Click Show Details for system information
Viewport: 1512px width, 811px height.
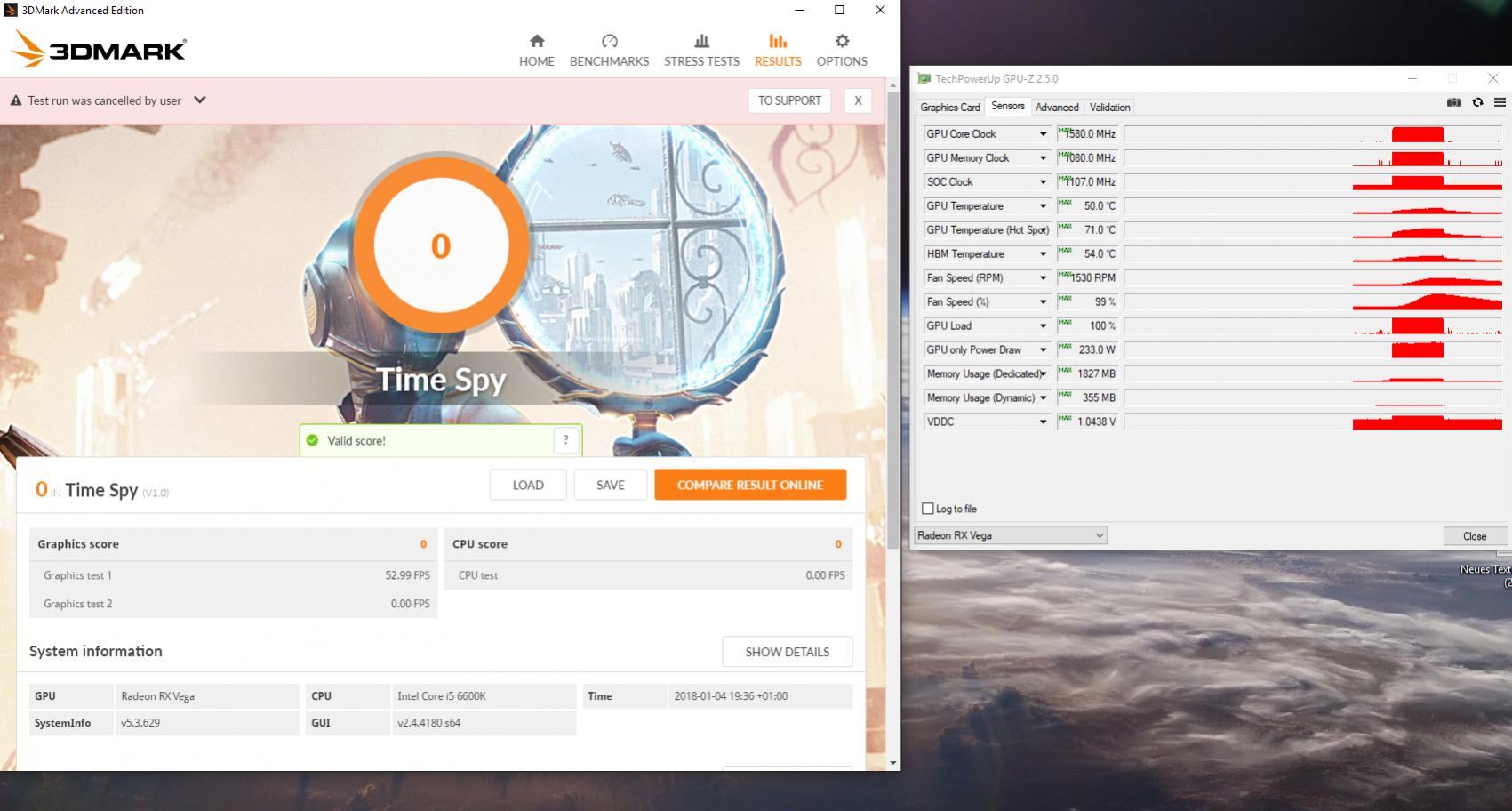click(788, 652)
